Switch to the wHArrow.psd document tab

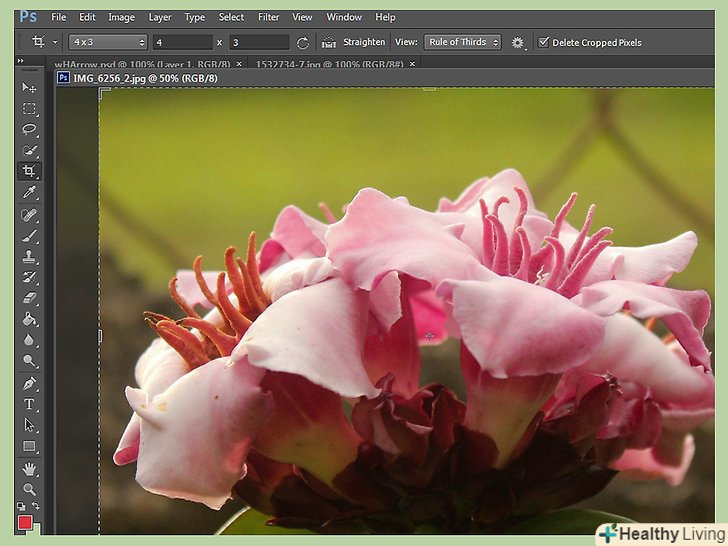tap(142, 63)
